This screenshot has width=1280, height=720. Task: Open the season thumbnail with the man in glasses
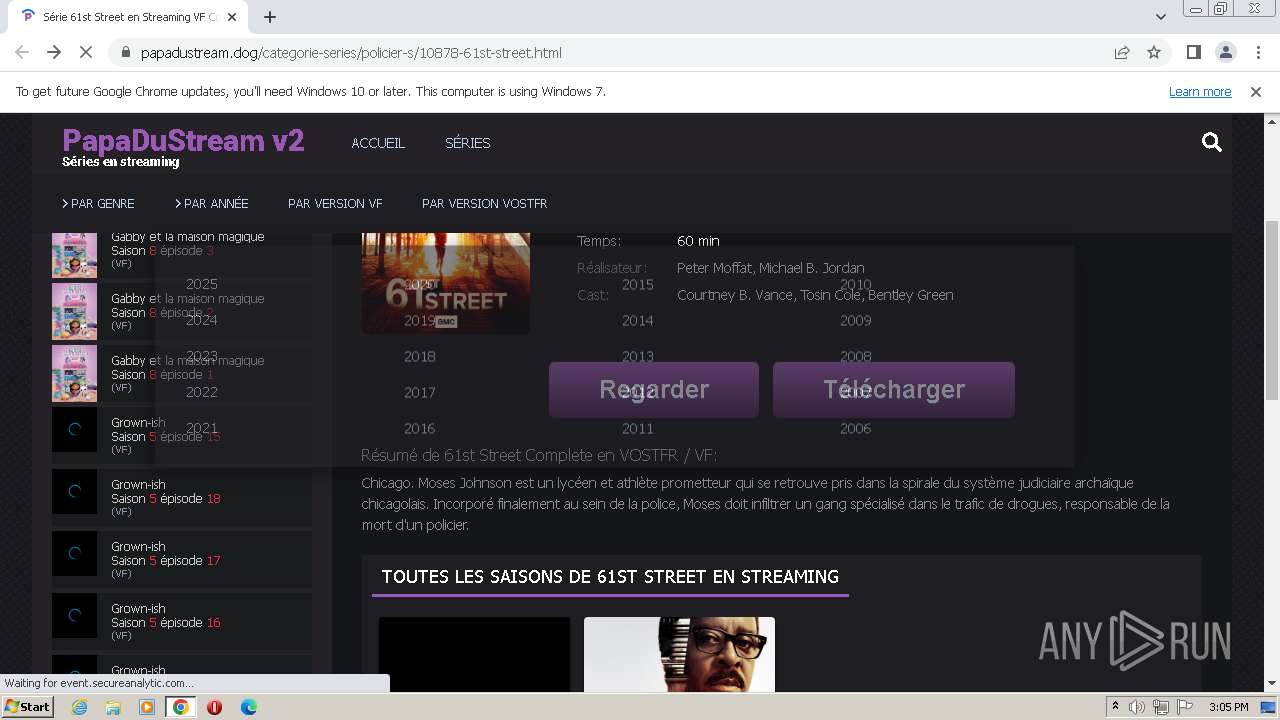tap(679, 655)
